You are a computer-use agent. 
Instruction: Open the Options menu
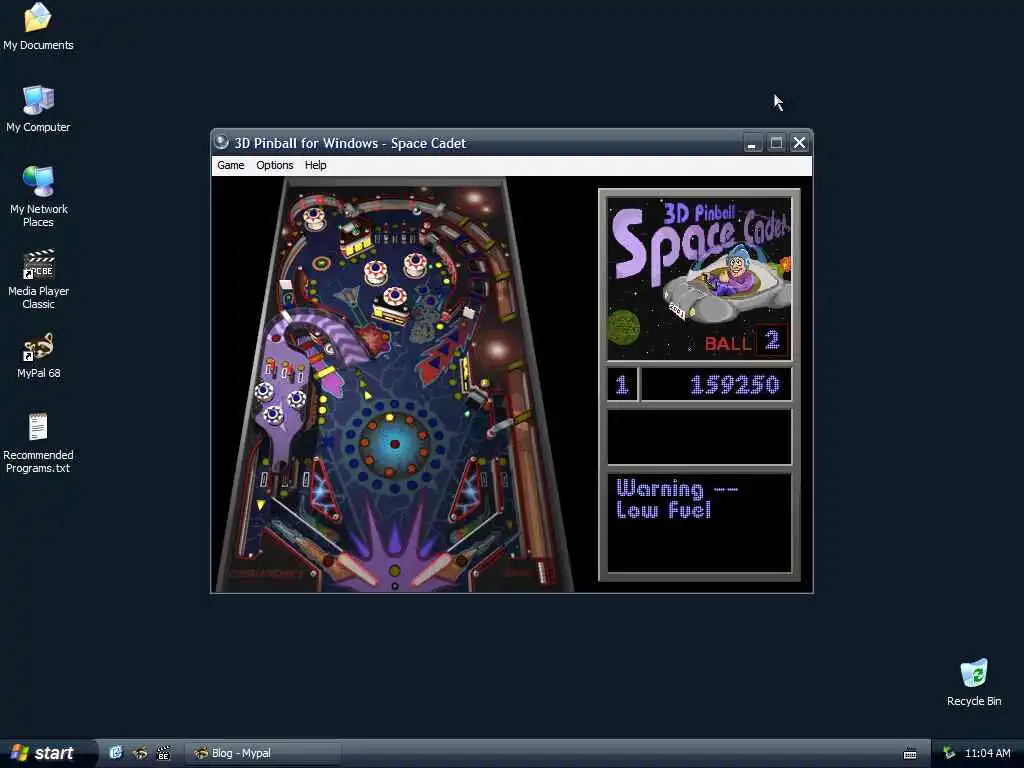coord(274,165)
